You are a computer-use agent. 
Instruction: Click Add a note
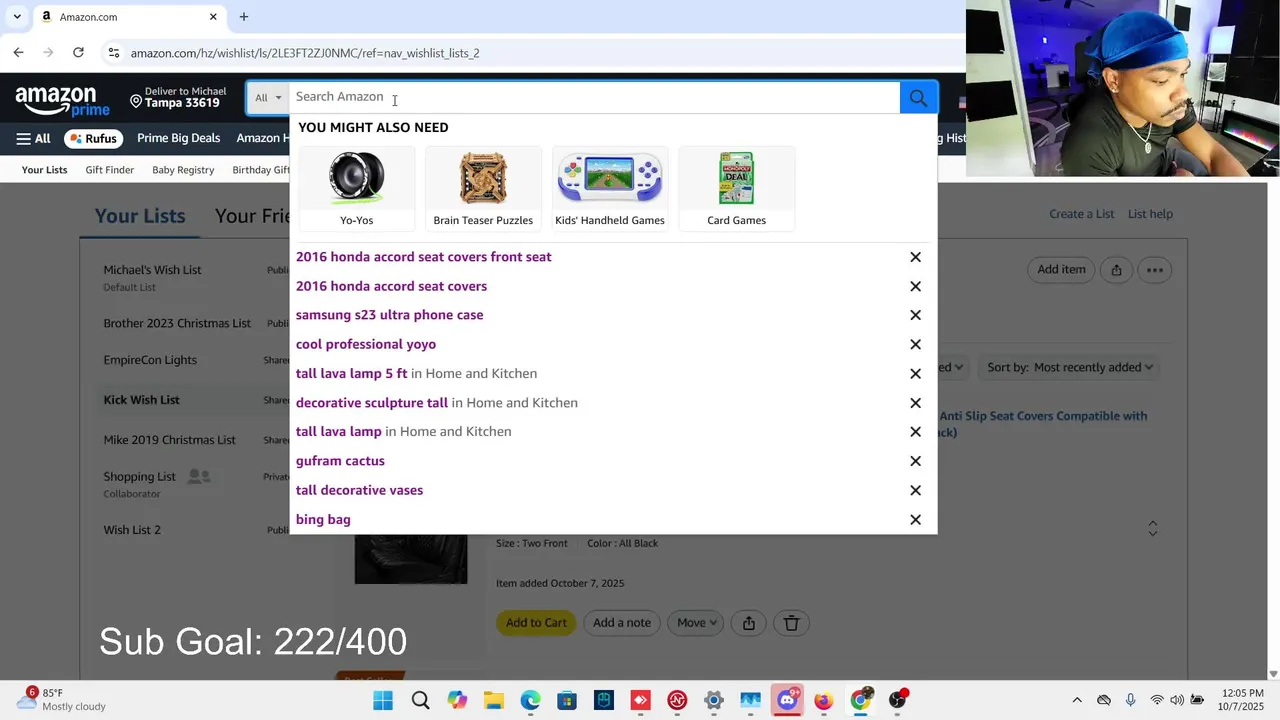[622, 623]
